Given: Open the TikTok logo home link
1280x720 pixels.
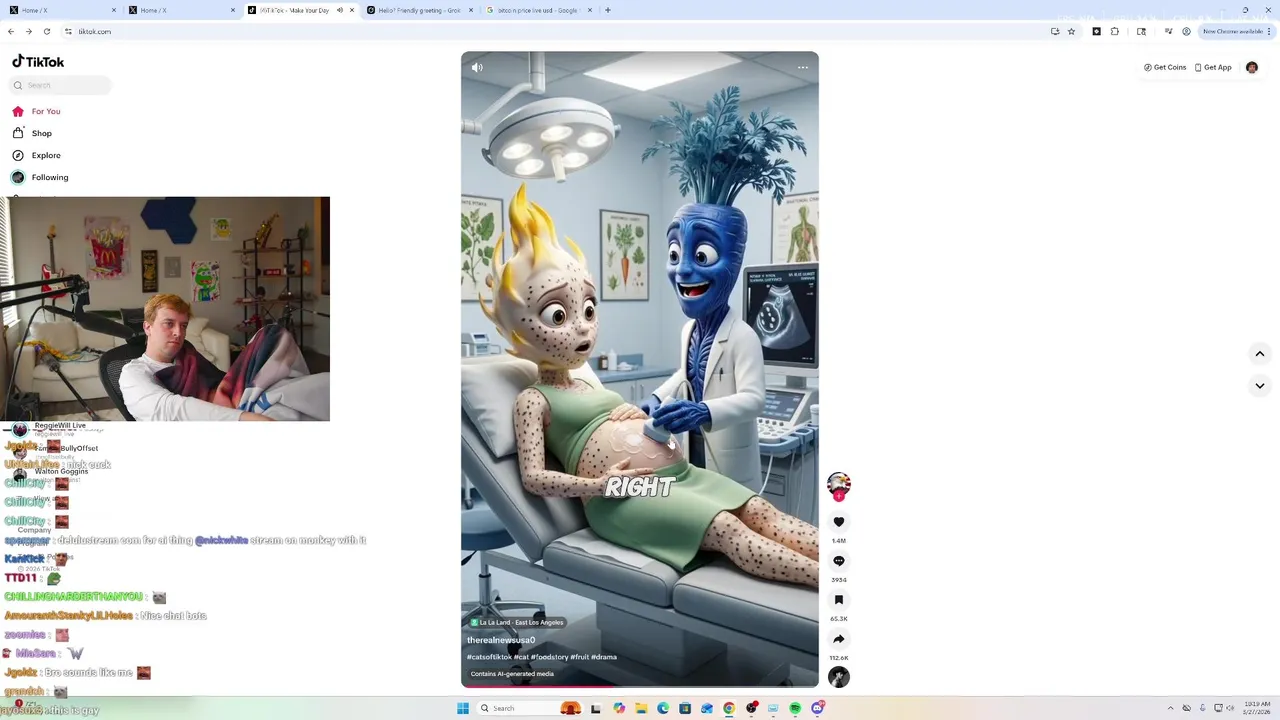Looking at the screenshot, I should pyautogui.click(x=38, y=61).
